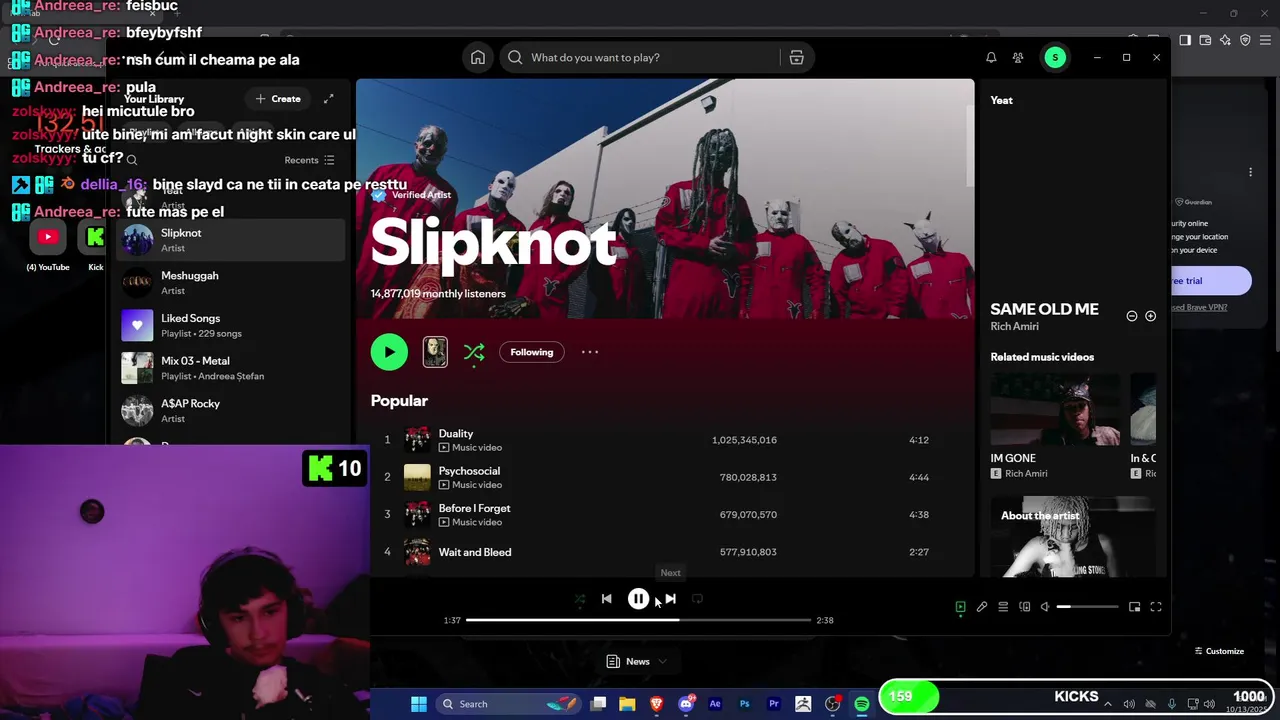Add SAME OLD ME with plus circle icon
1280x720 pixels.
click(1150, 316)
